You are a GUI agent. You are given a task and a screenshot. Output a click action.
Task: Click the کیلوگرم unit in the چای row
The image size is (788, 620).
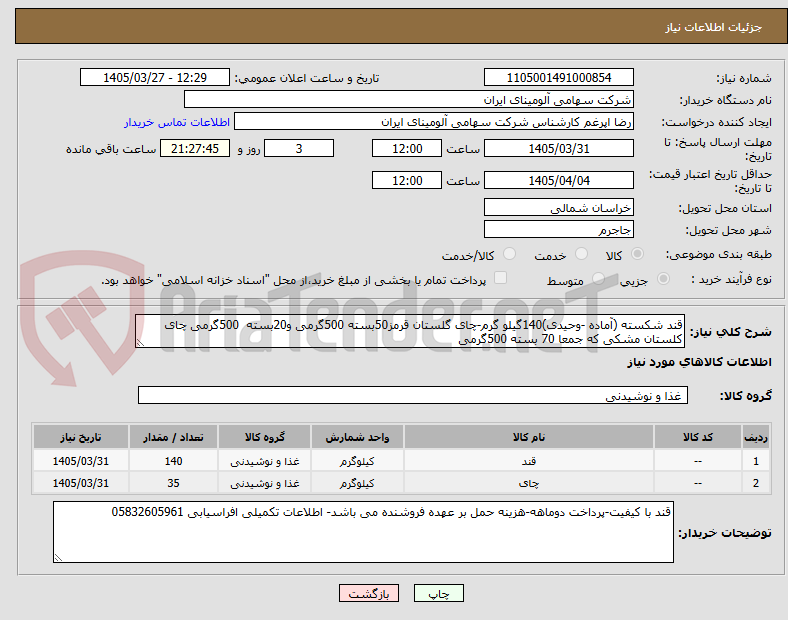[357, 483]
